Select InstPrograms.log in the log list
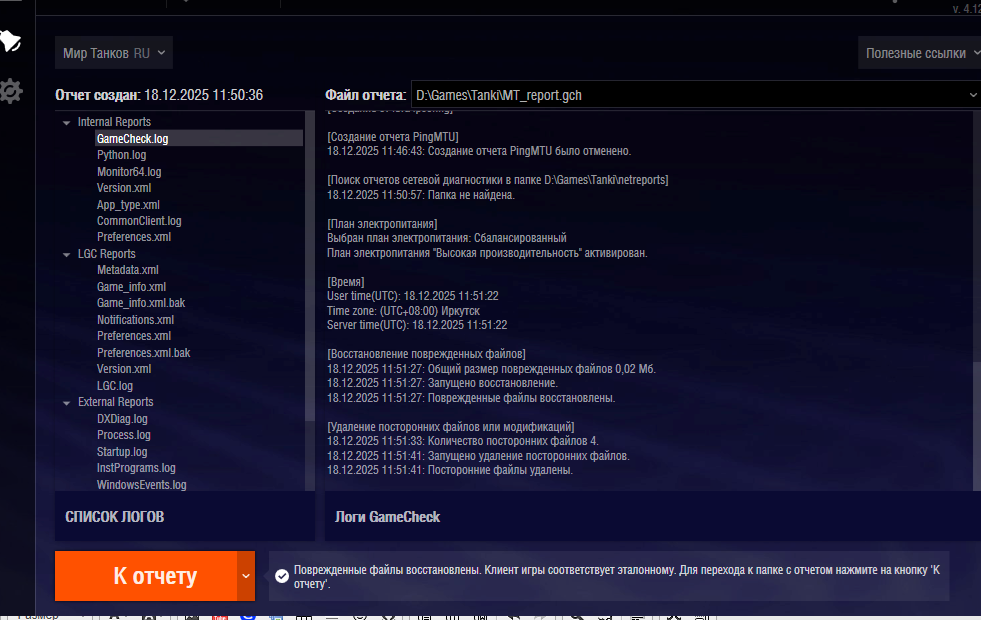Viewport: 981px width, 620px height. coord(136,468)
